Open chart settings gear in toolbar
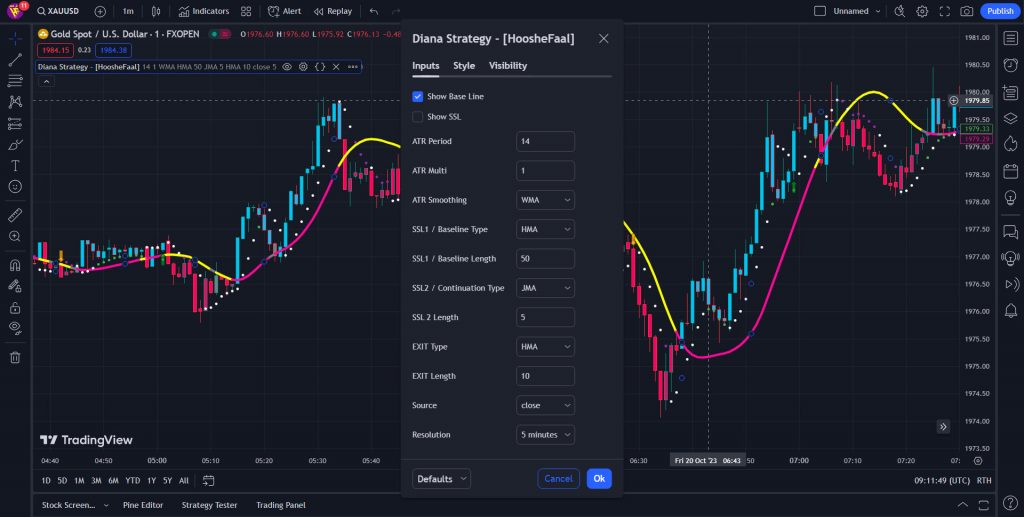 point(922,11)
